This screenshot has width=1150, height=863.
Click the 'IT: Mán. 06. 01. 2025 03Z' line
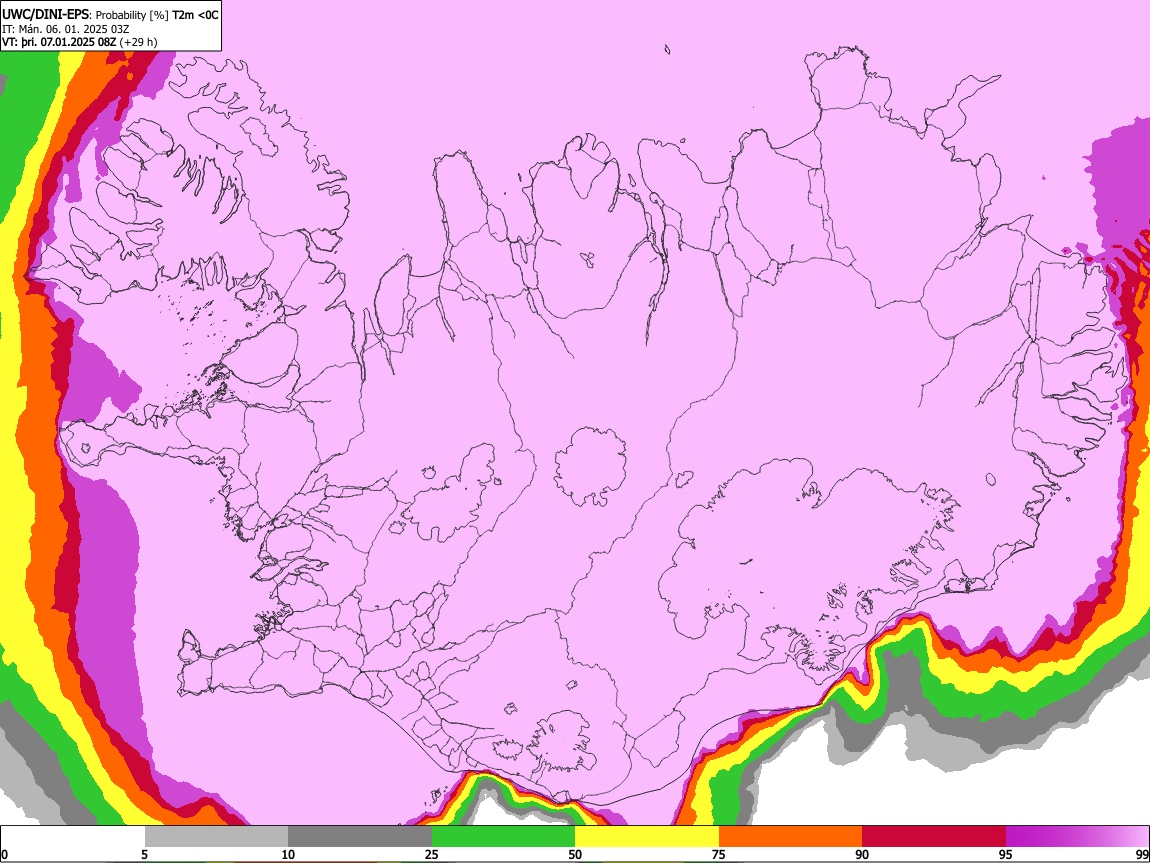tap(65, 29)
